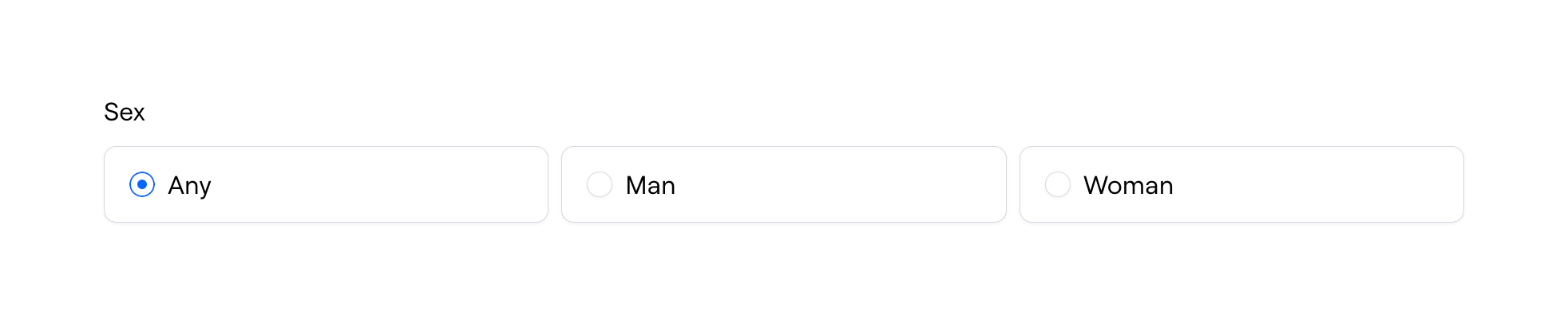The width and height of the screenshot is (1568, 328).
Task: Select the Woman radio button
Action: (1058, 184)
